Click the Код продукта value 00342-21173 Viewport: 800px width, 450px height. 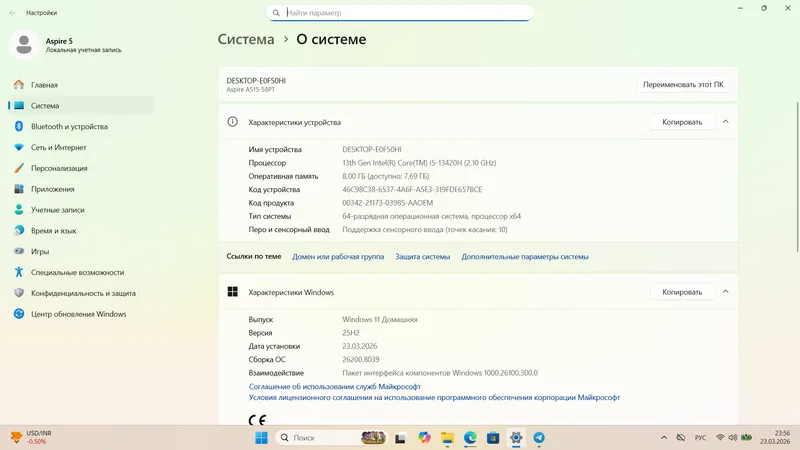[387, 203]
